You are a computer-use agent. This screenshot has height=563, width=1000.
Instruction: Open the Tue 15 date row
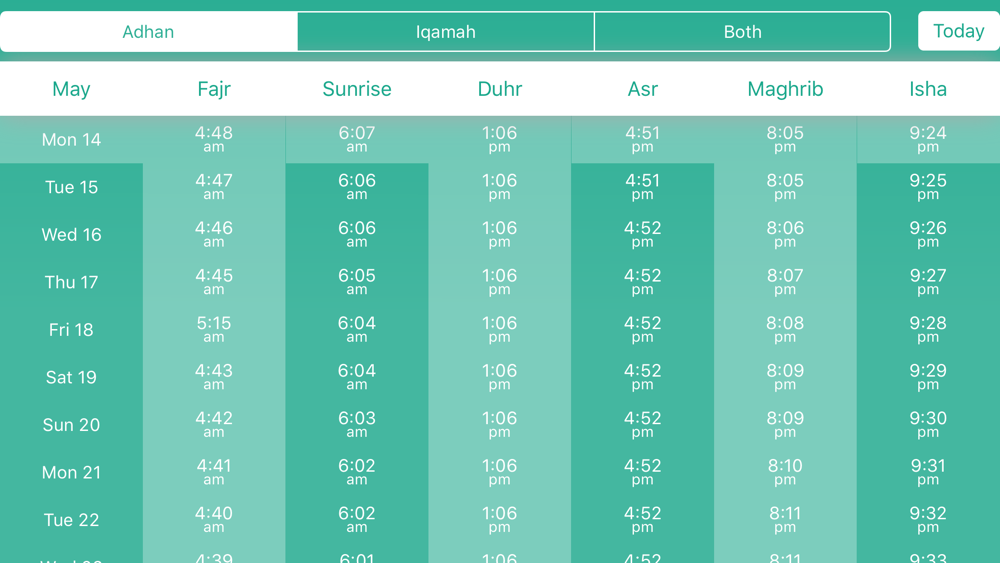[71, 187]
